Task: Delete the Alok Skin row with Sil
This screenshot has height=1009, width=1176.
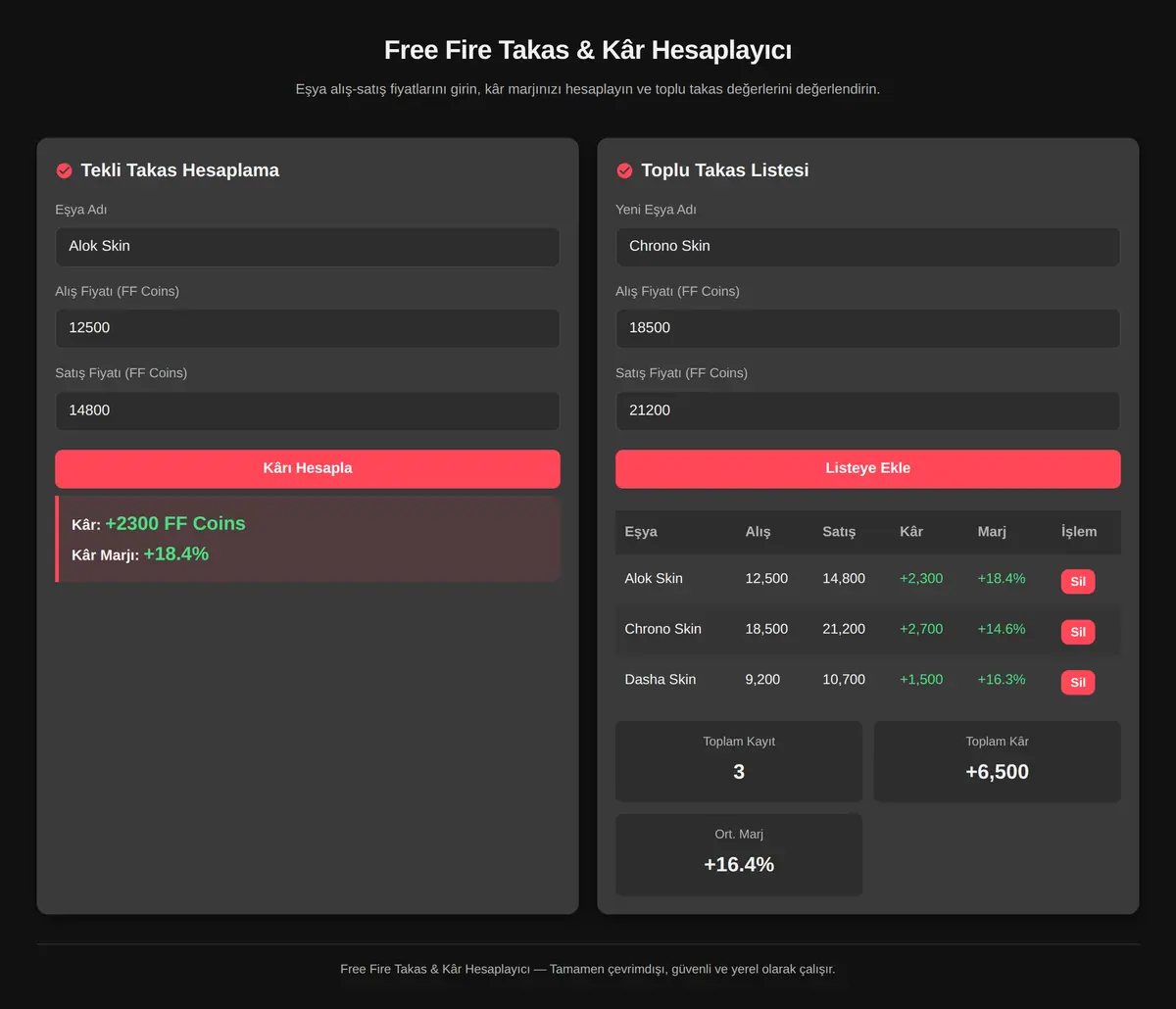Action: click(x=1078, y=582)
